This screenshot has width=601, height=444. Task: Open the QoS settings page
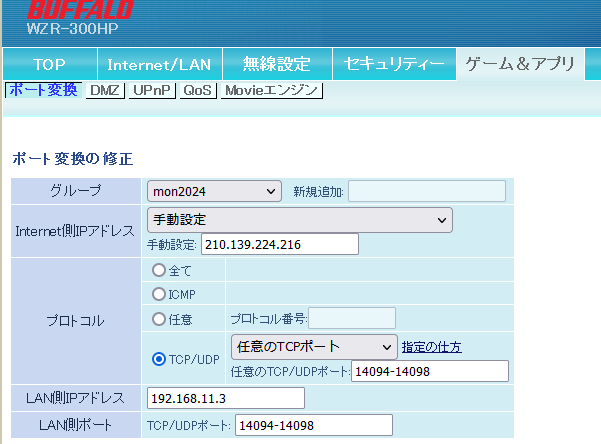[x=198, y=91]
